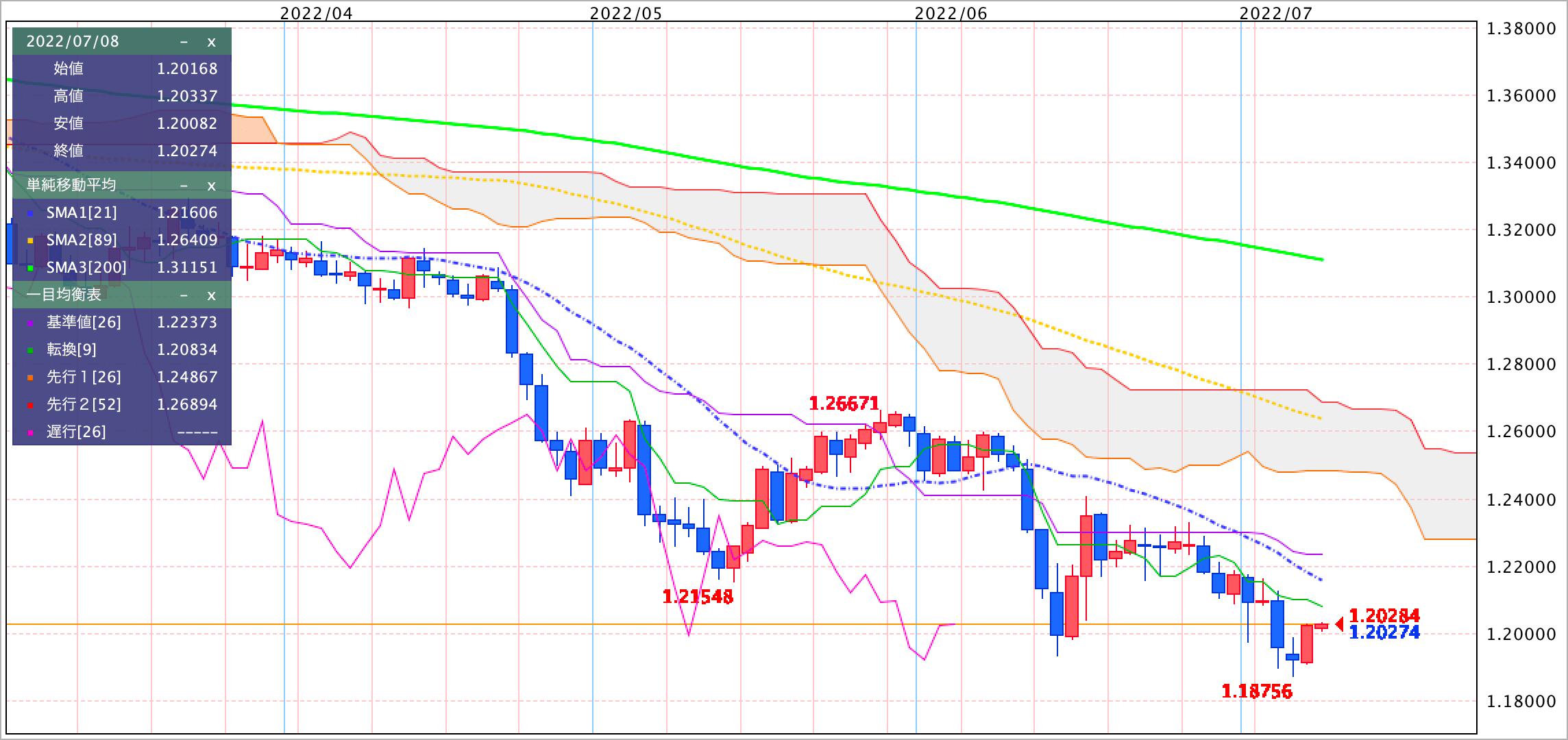Click the 単純移動平均 panel title
This screenshot has width=1568, height=740.
71,185
